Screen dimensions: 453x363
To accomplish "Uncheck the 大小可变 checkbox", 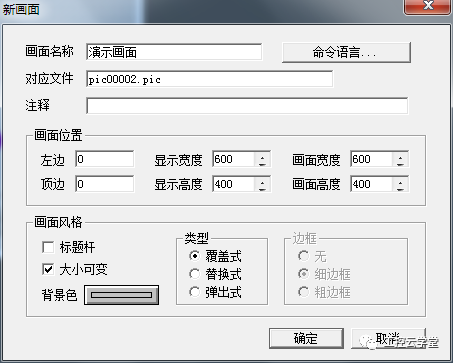I will (x=48, y=269).
